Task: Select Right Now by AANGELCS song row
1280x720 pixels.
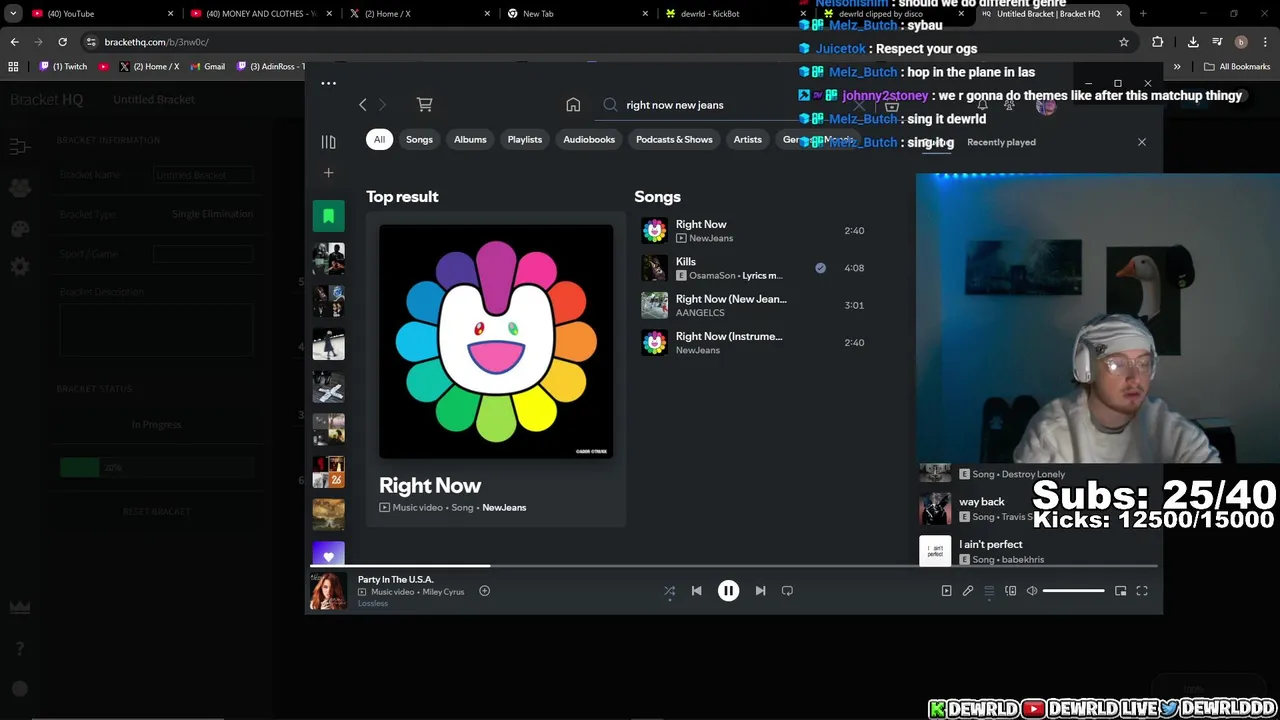Action: coord(753,305)
